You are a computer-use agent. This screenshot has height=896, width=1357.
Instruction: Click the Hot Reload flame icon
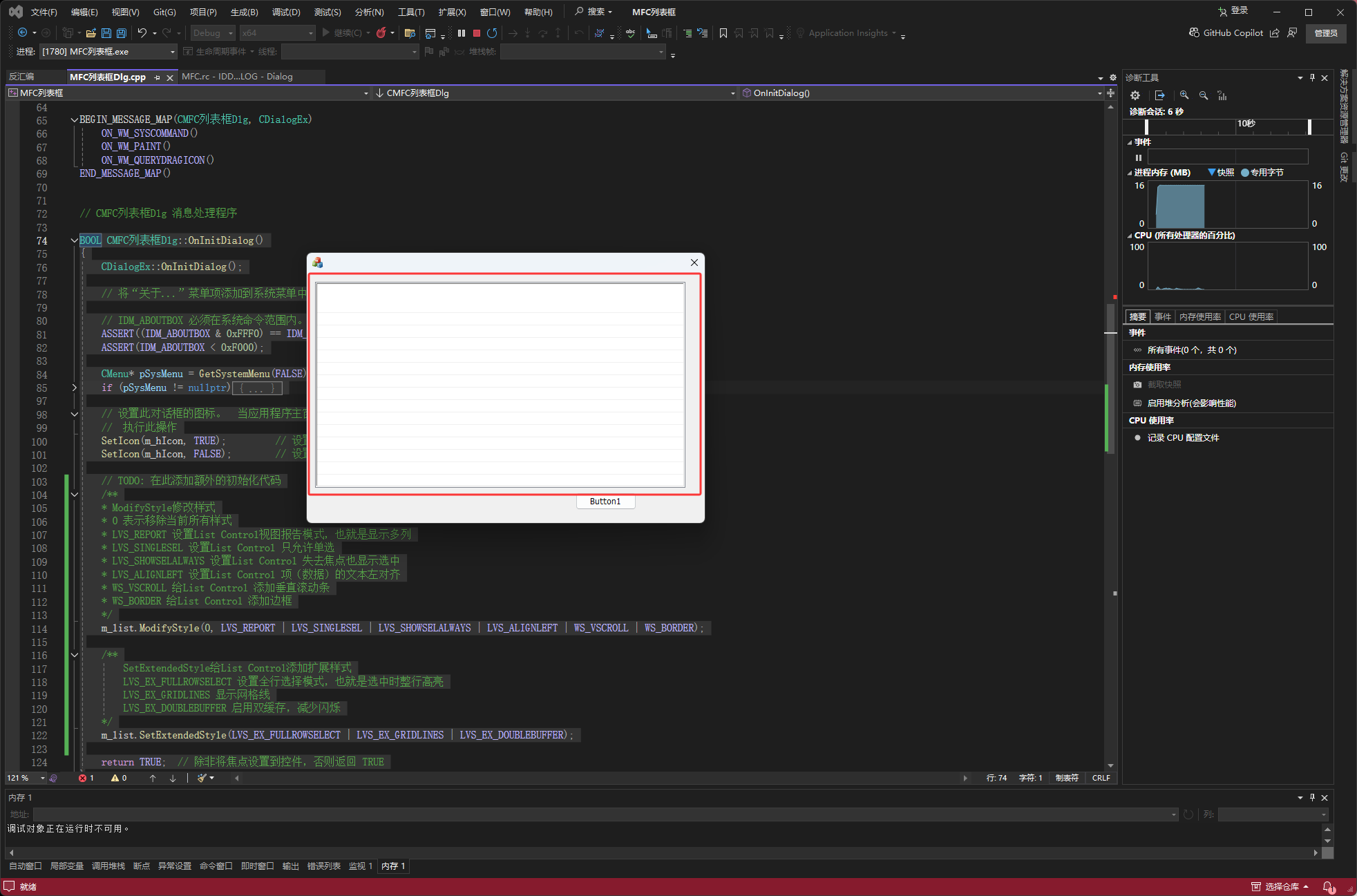pos(381,33)
